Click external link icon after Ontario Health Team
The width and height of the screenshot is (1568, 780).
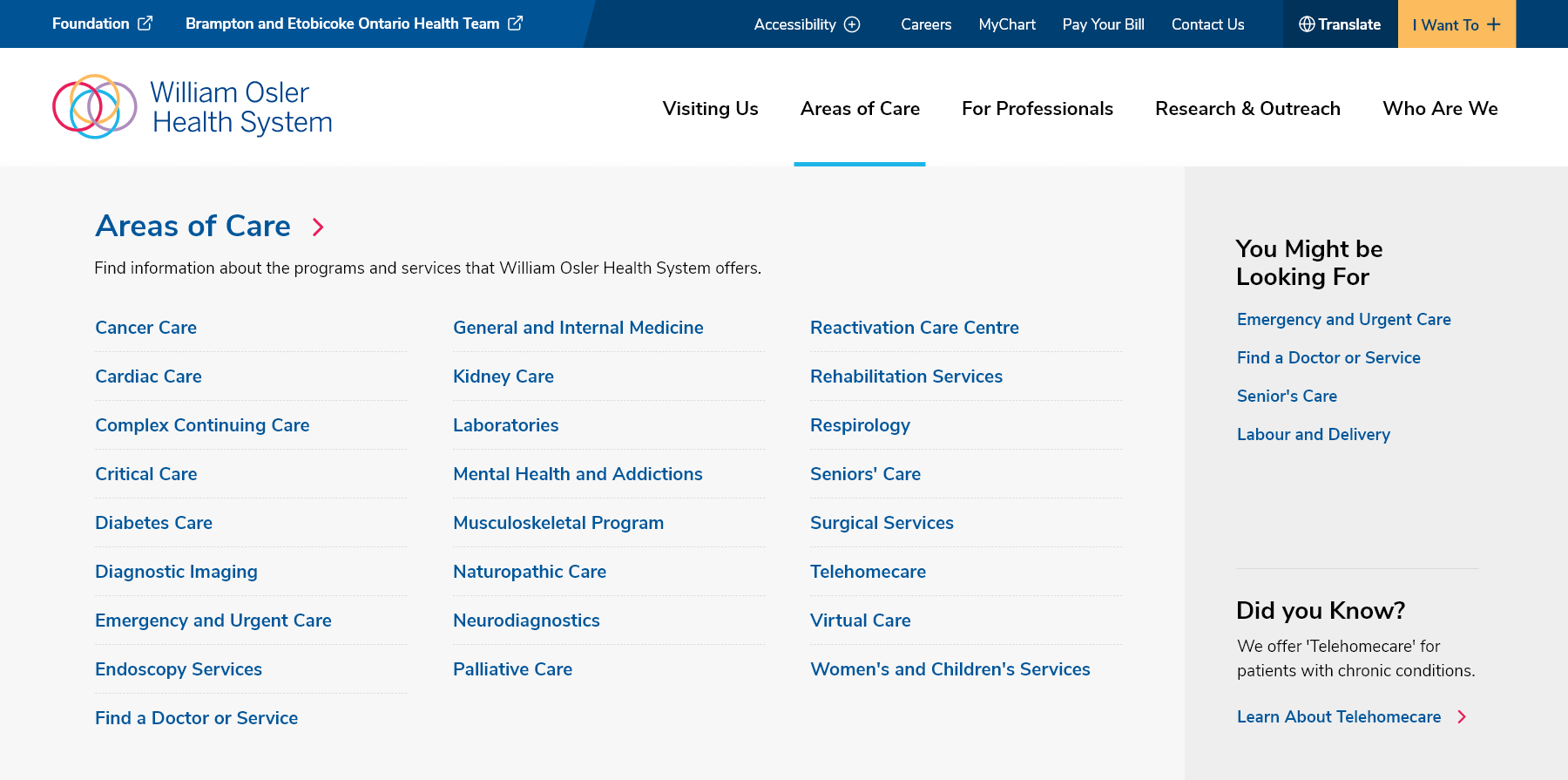click(516, 24)
